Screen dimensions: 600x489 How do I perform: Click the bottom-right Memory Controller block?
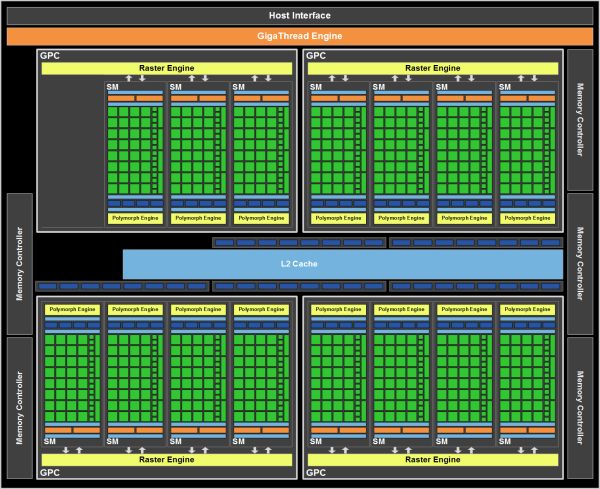point(580,408)
